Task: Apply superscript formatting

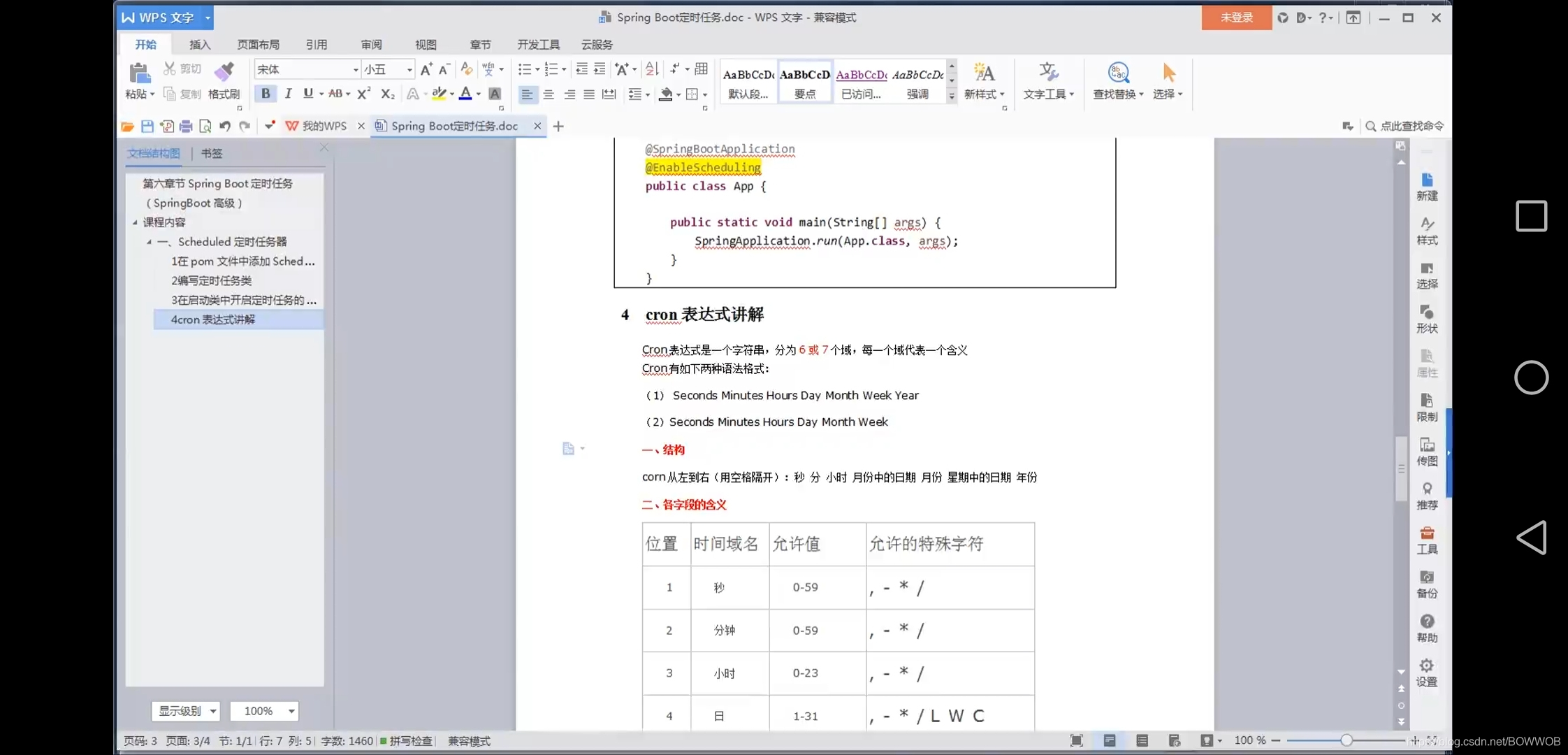Action: pos(363,94)
